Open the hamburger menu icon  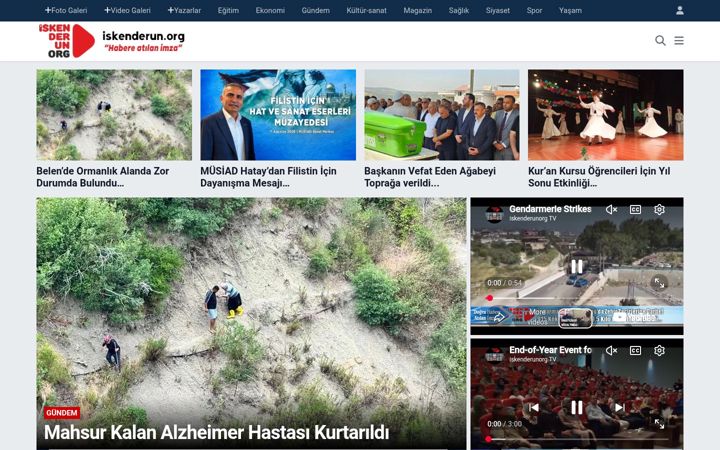click(679, 40)
